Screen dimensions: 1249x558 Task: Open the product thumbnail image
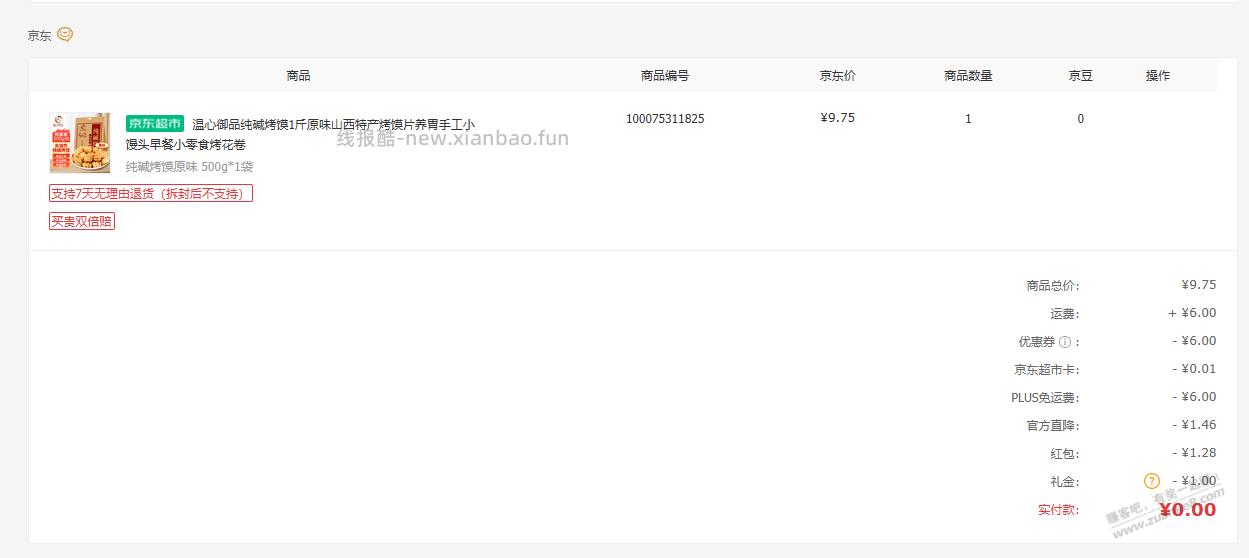pyautogui.click(x=80, y=142)
